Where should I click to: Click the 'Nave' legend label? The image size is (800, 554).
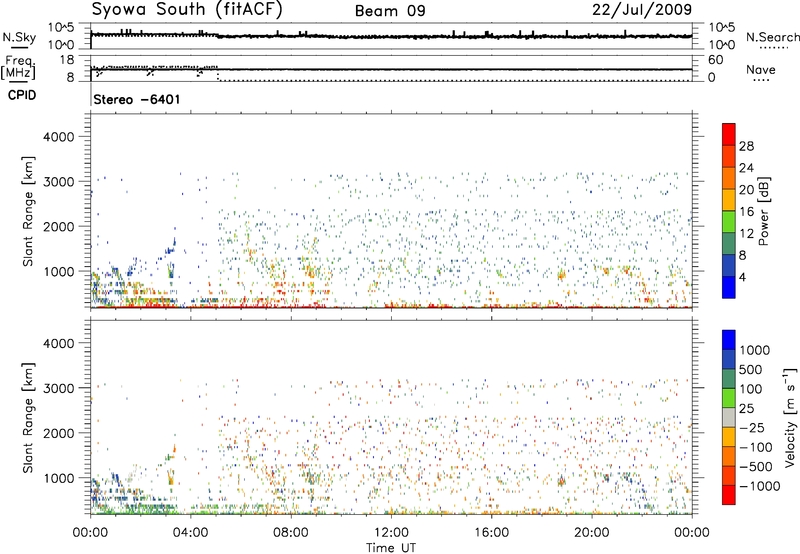click(761, 70)
